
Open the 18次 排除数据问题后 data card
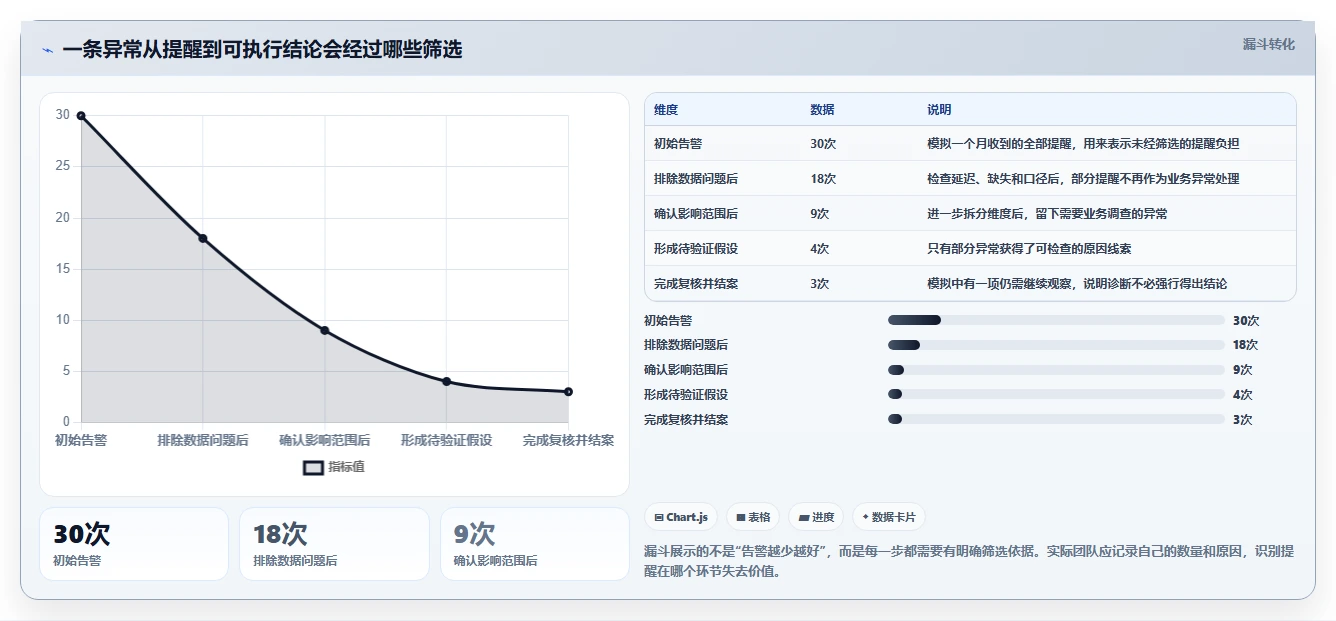(334, 544)
